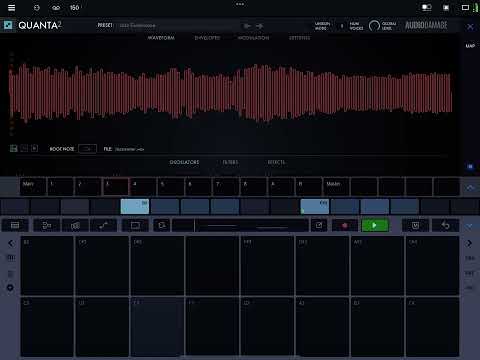Expand the blue down chevron beside undo
Image resolution: width=480 pixels, height=360 pixels.
click(x=469, y=226)
